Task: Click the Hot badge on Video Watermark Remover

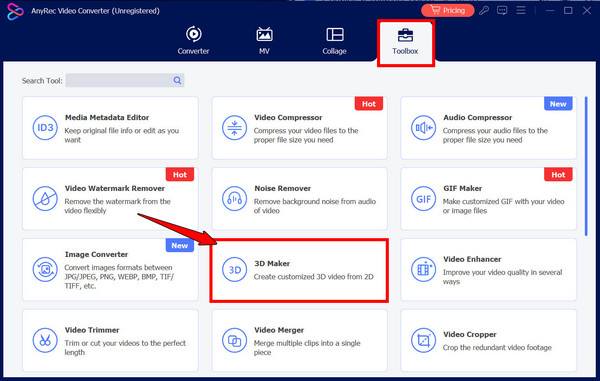Action: coord(180,175)
